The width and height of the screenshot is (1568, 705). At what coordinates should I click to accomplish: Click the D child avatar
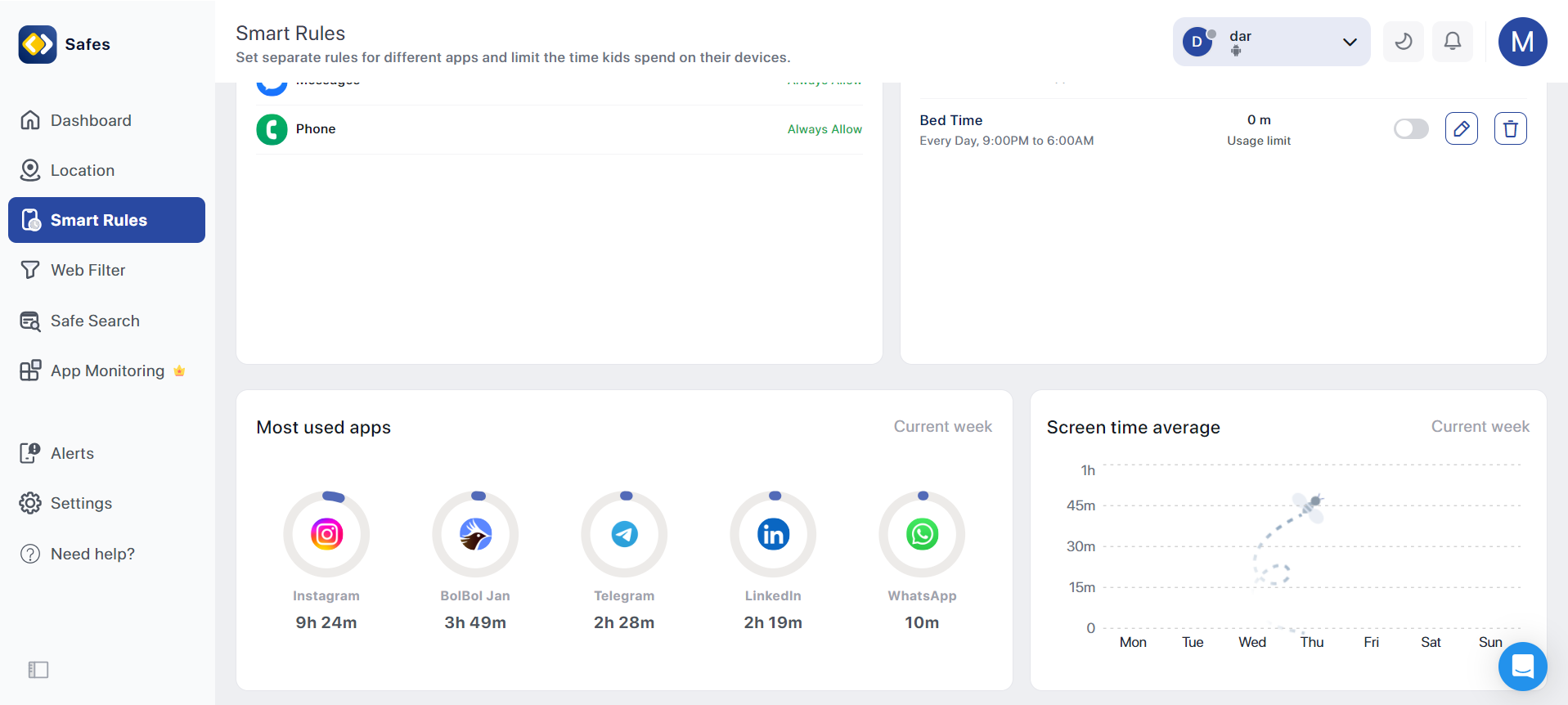(1197, 42)
